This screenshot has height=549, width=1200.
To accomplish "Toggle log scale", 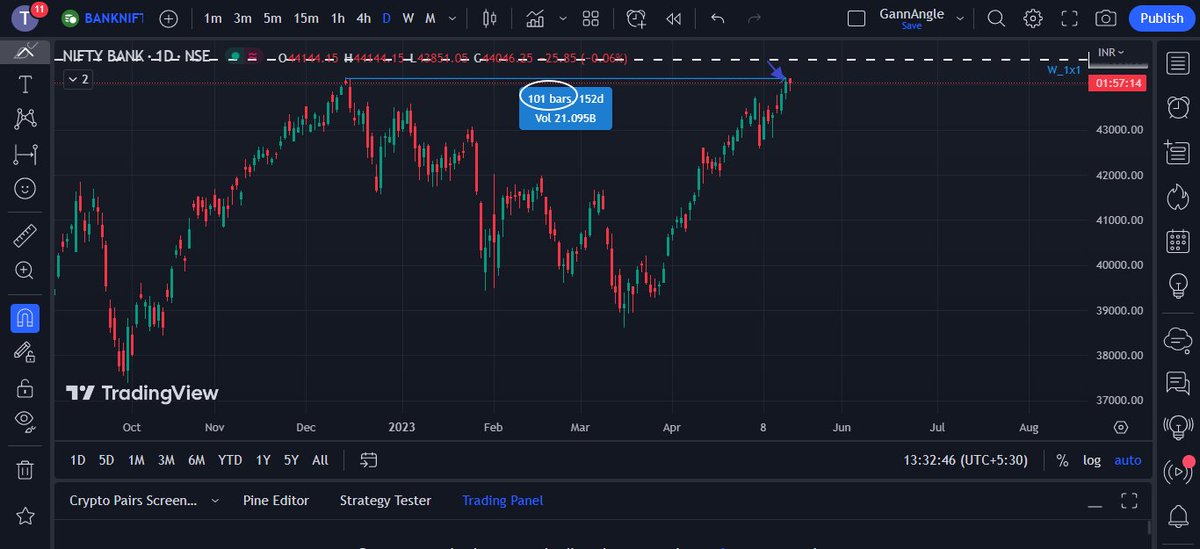I will coord(1092,460).
